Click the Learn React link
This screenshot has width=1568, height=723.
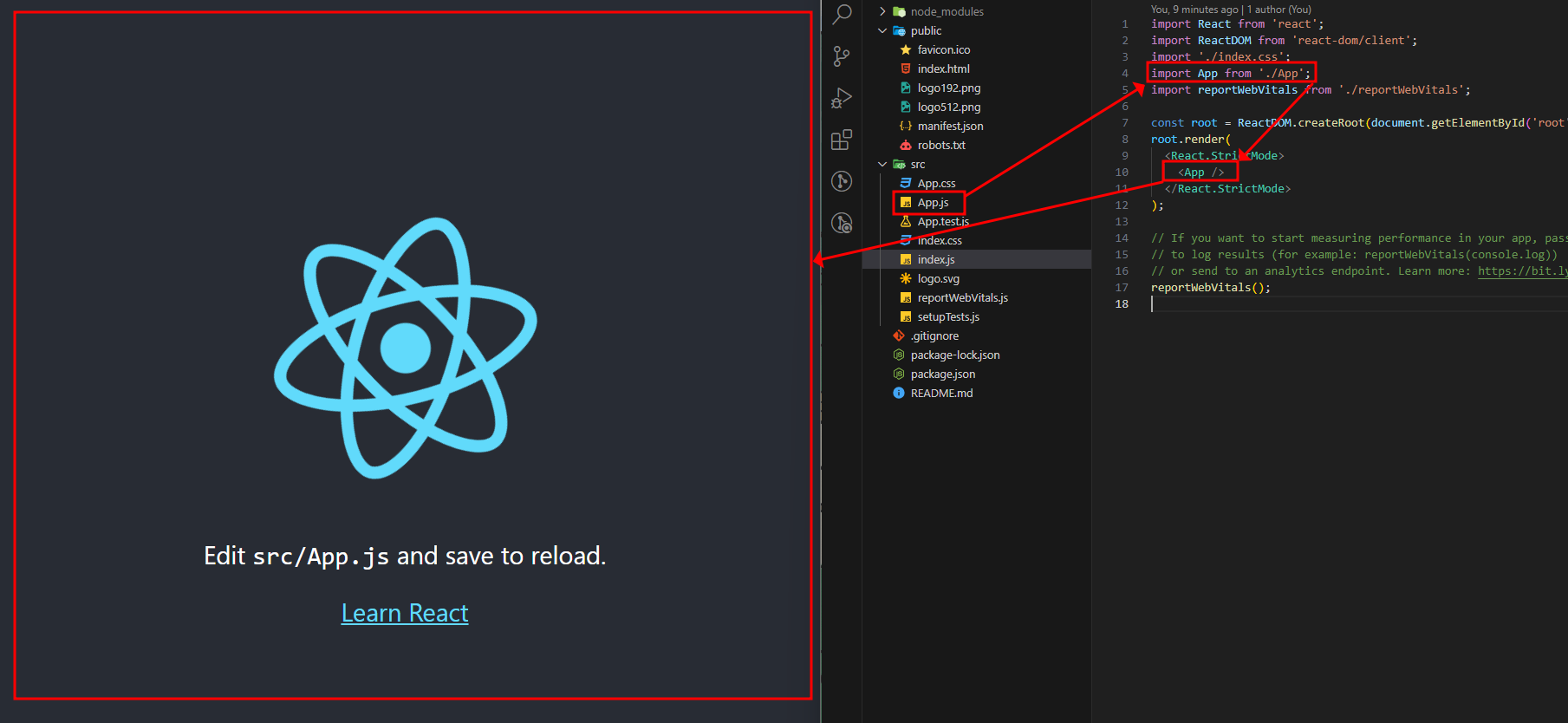coord(405,613)
